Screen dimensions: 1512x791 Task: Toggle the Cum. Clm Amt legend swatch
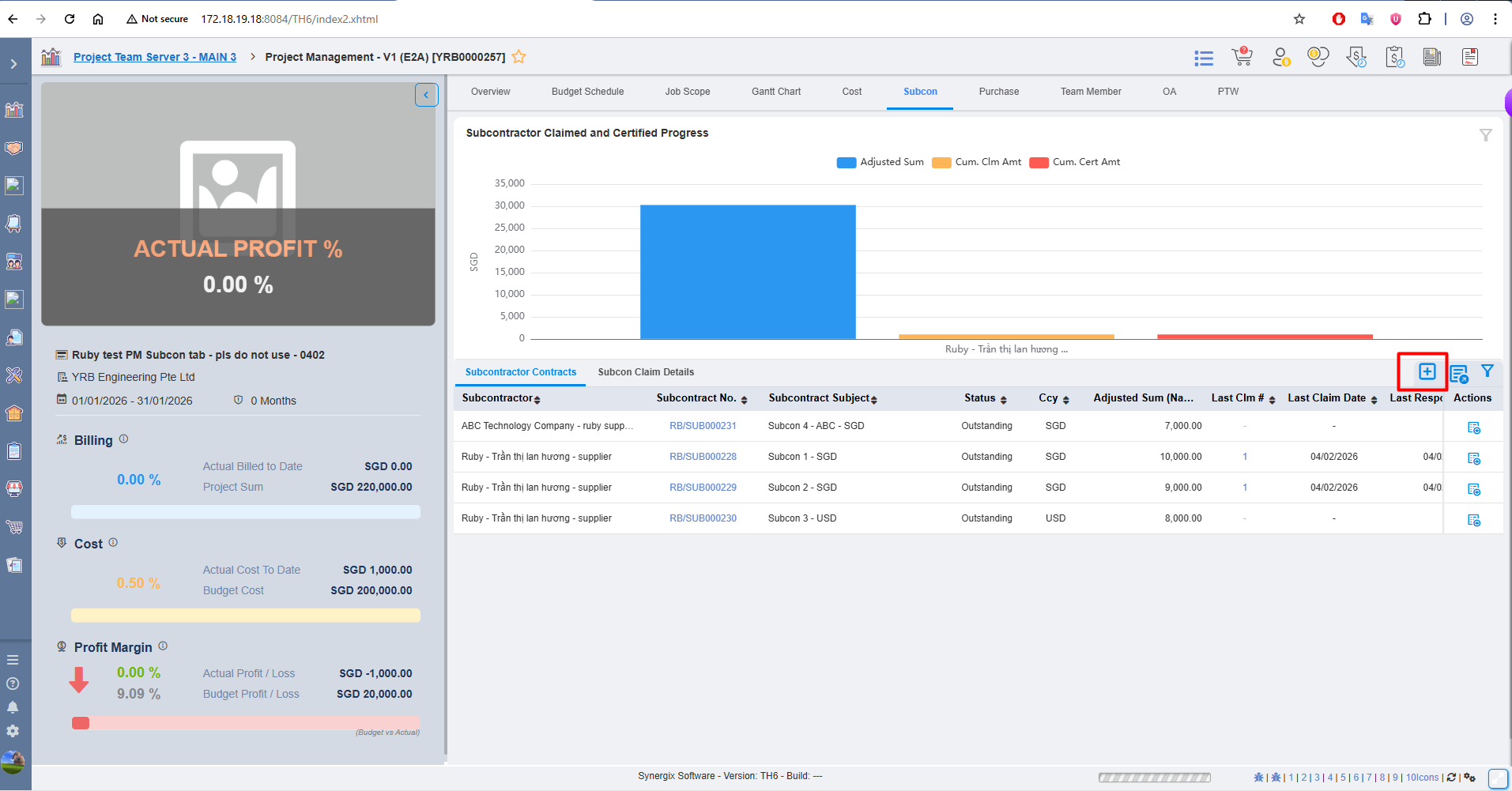[941, 163]
